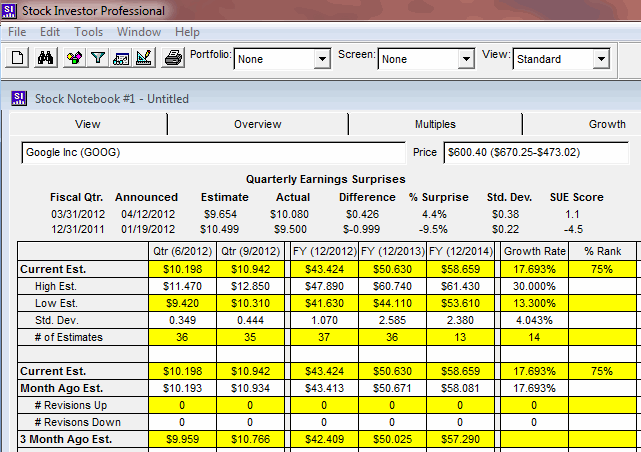Open the Screen dropdown list
Image resolution: width=641 pixels, height=452 pixels.
[464, 60]
